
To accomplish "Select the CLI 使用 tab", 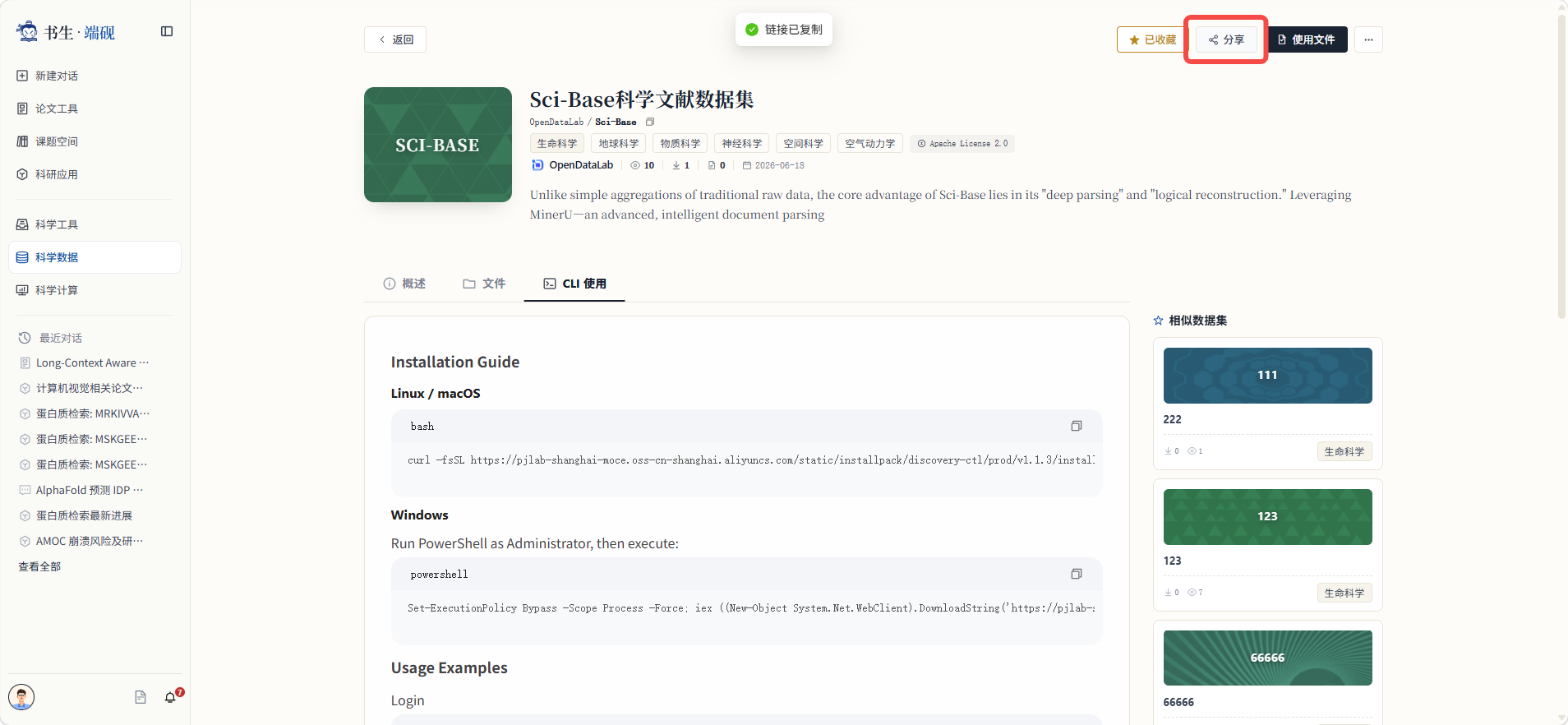I will click(574, 284).
